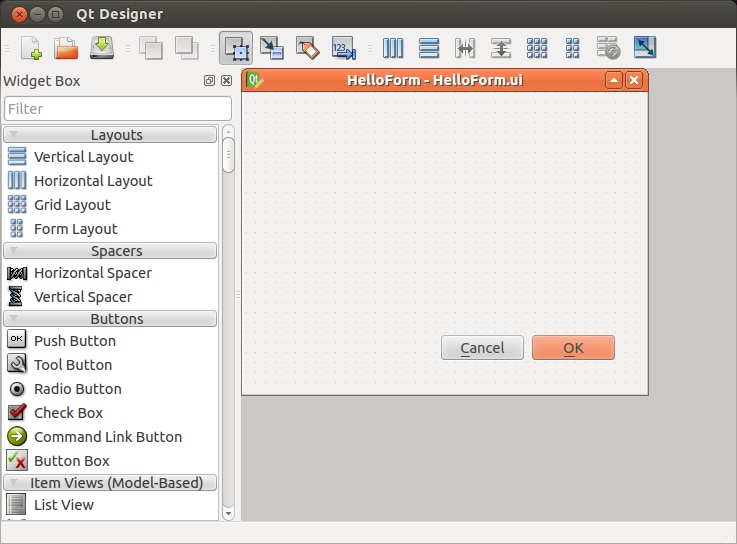Select the Horizontal Layout widget icon
Image resolution: width=737 pixels, height=544 pixels.
[x=17, y=180]
